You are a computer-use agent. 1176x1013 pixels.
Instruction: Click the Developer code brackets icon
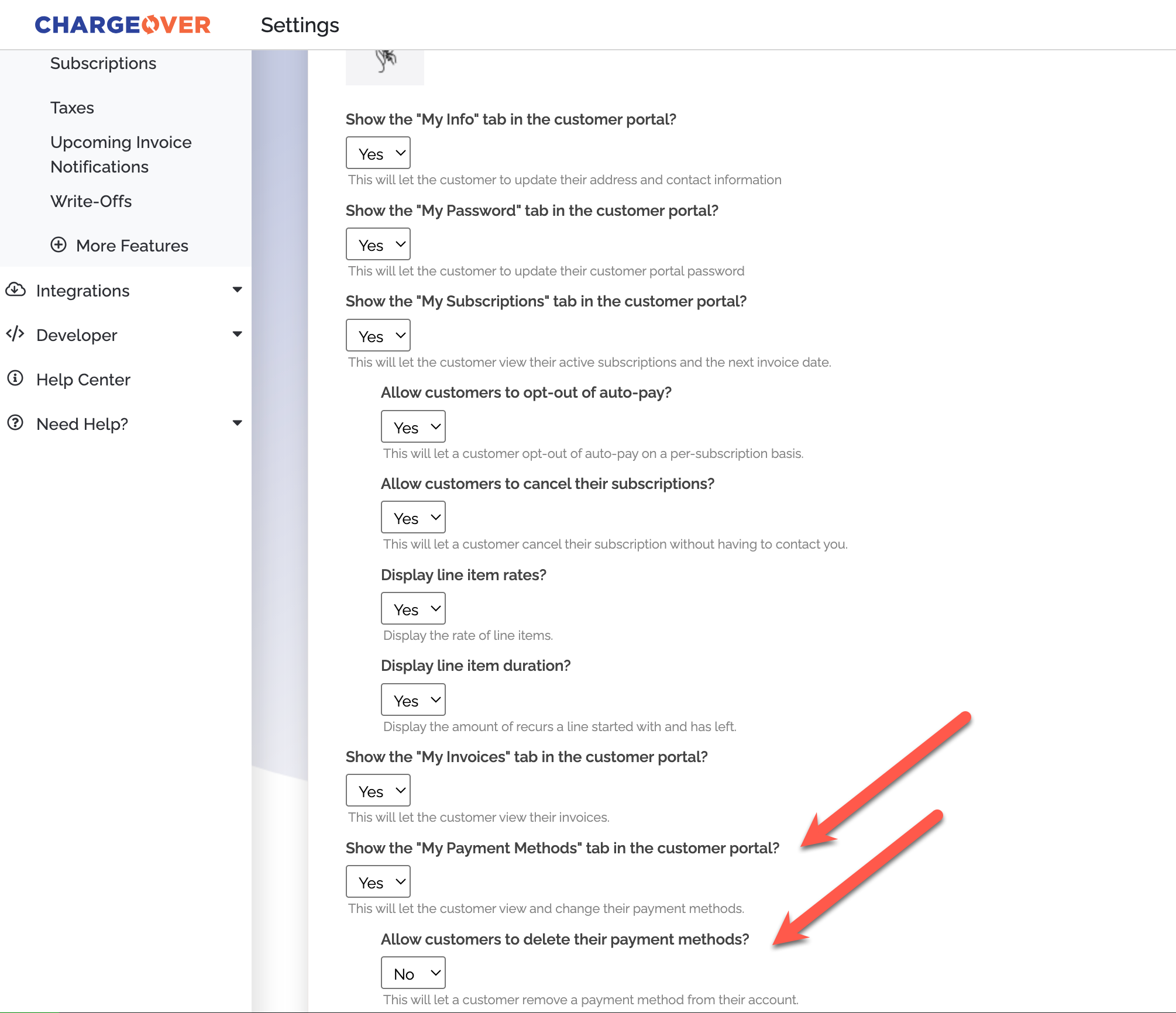click(x=15, y=334)
